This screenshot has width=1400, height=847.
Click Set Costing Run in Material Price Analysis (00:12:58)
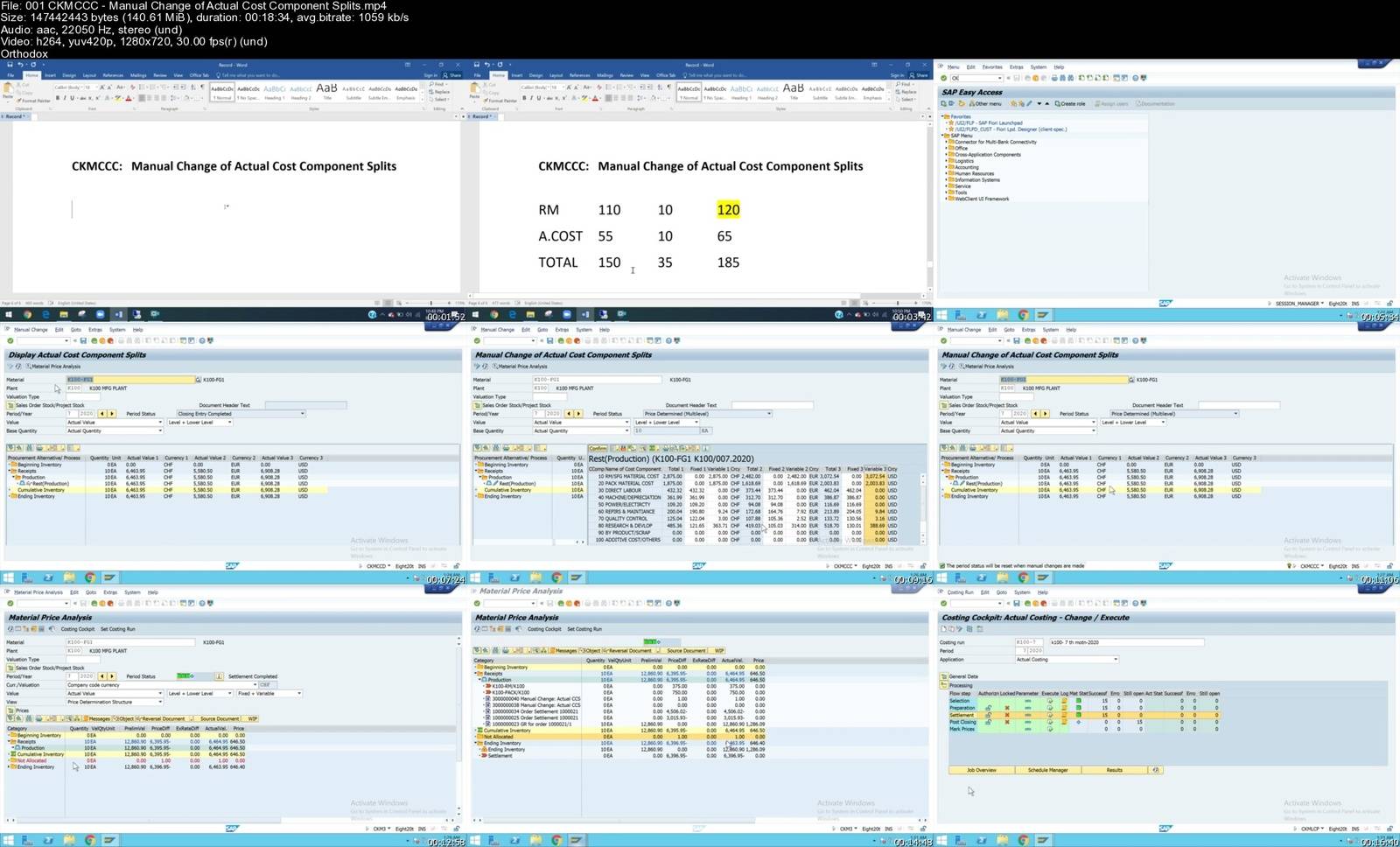pyautogui.click(x=118, y=629)
